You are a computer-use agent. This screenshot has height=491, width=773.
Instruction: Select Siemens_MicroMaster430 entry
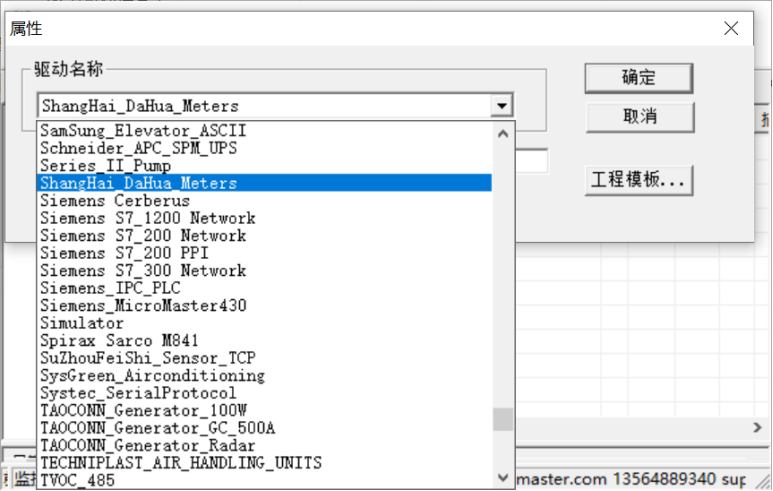(265, 306)
